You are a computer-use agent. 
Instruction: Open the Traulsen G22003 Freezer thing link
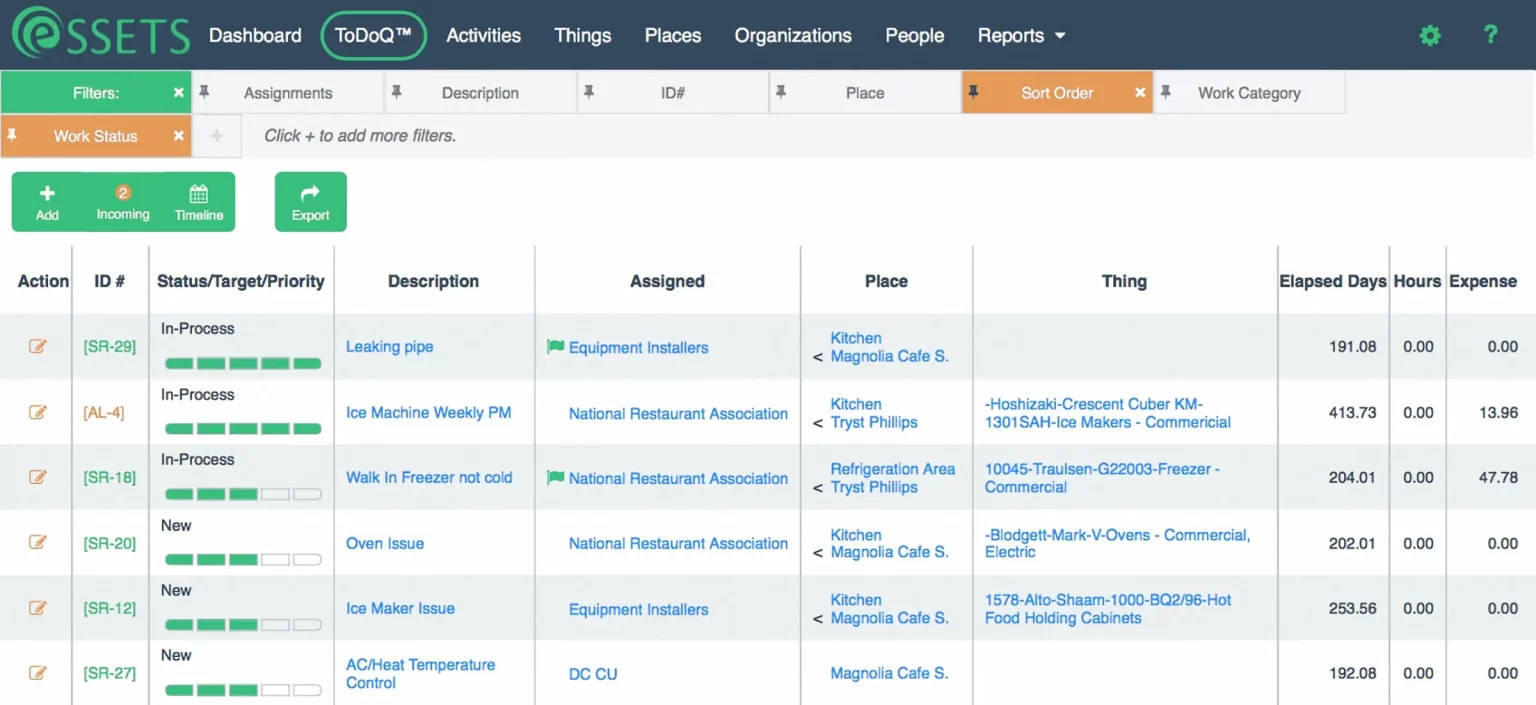click(1102, 478)
